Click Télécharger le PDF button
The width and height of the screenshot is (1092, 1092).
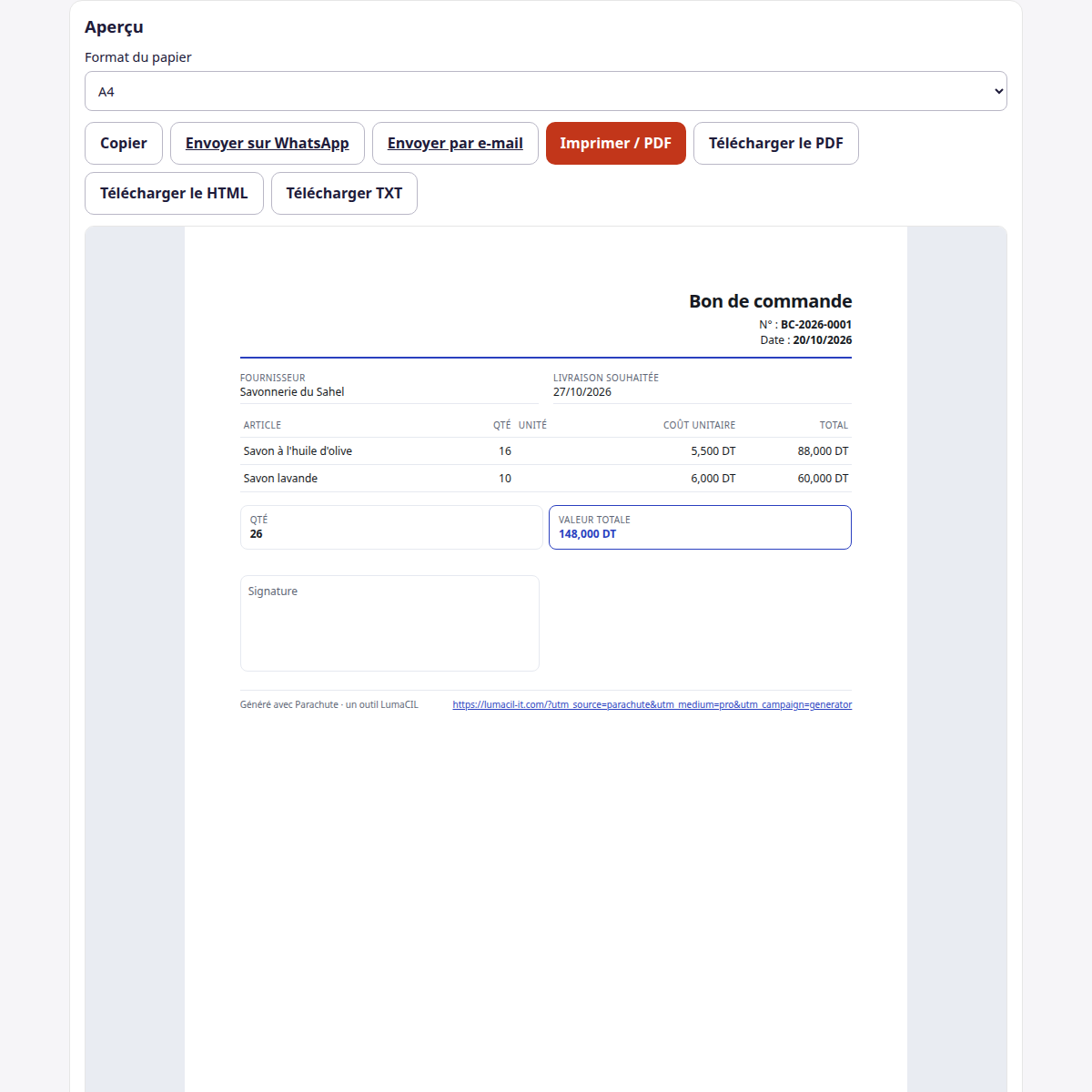(776, 143)
